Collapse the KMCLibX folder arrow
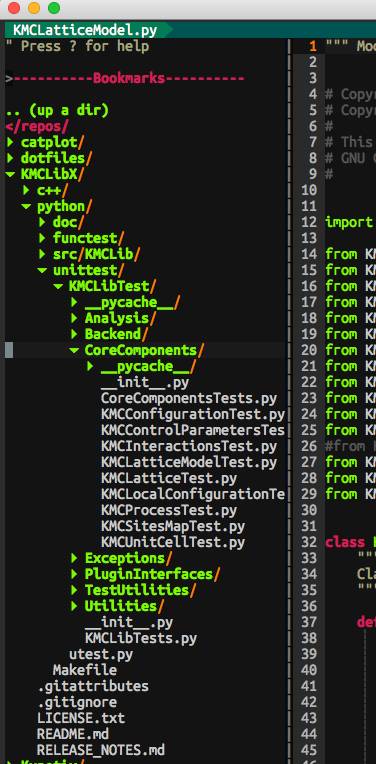The height and width of the screenshot is (764, 376). 10,174
